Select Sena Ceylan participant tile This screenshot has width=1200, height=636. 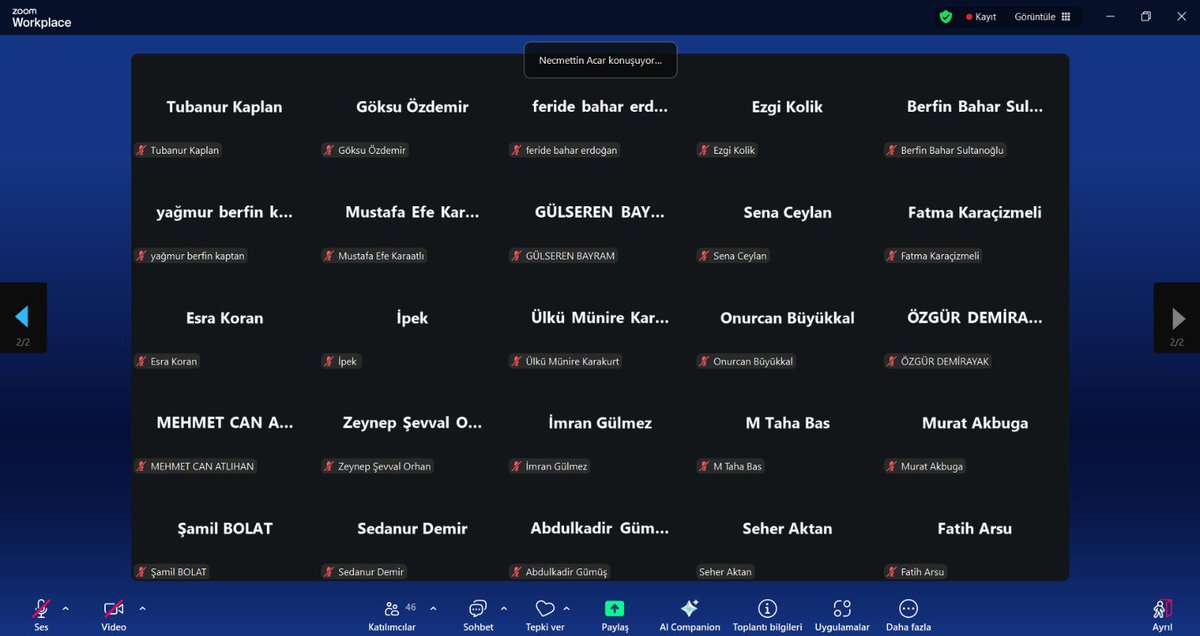[787, 212]
